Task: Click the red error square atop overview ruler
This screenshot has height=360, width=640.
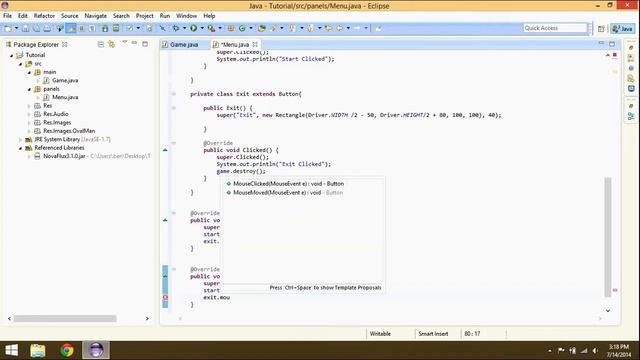Action: 615,55
